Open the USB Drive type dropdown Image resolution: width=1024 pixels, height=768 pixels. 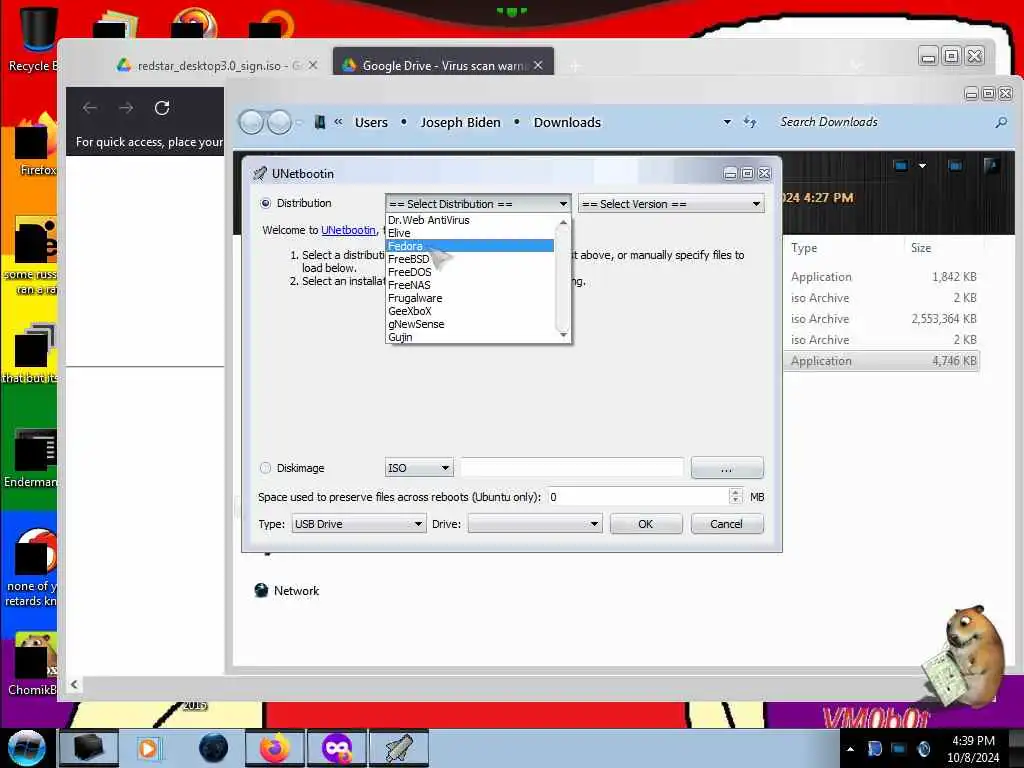click(358, 524)
